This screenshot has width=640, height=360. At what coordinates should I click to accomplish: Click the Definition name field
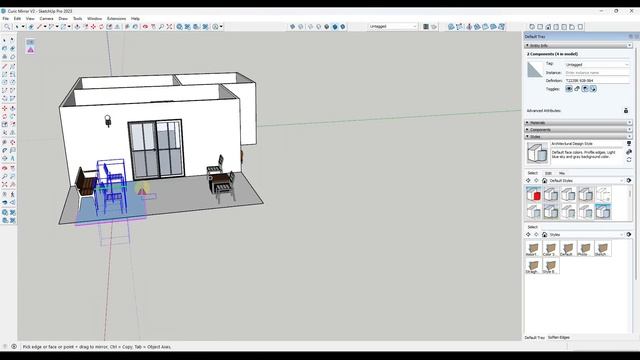(x=597, y=80)
